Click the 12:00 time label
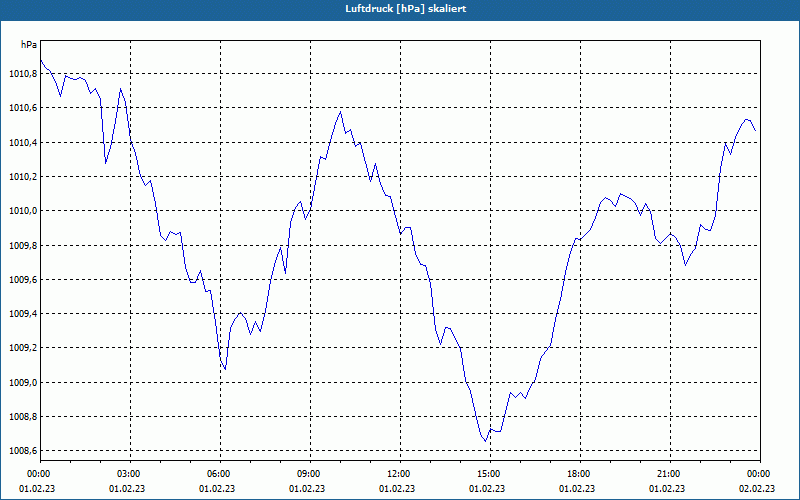This screenshot has height=500, width=800. pyautogui.click(x=400, y=474)
